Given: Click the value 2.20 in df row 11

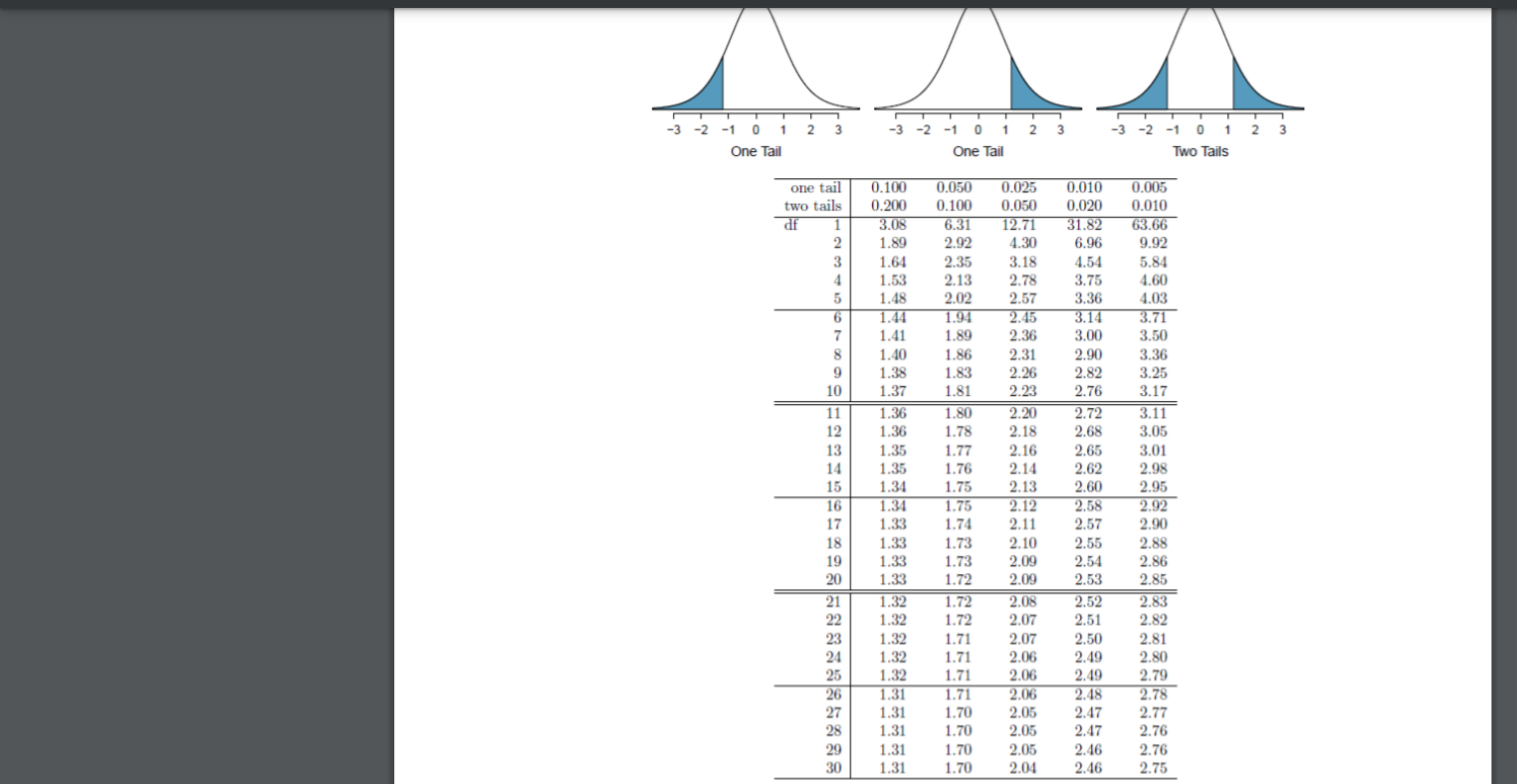Looking at the screenshot, I should point(1023,413).
